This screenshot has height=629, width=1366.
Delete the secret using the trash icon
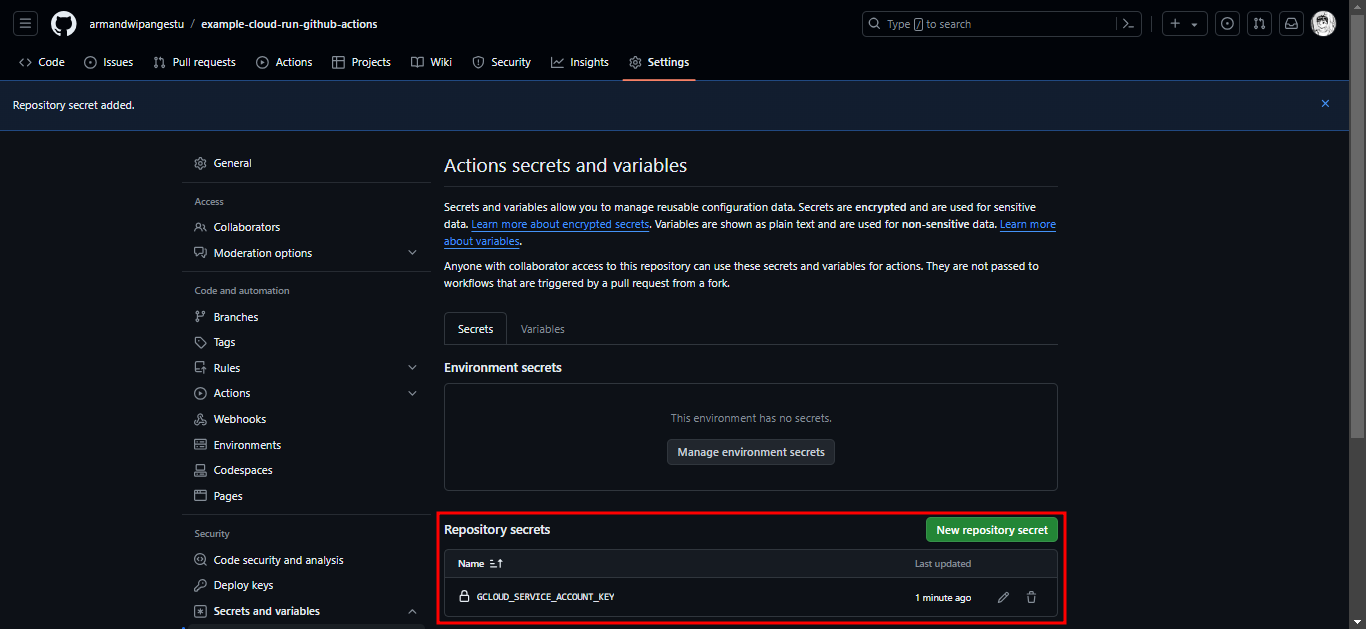[1031, 596]
